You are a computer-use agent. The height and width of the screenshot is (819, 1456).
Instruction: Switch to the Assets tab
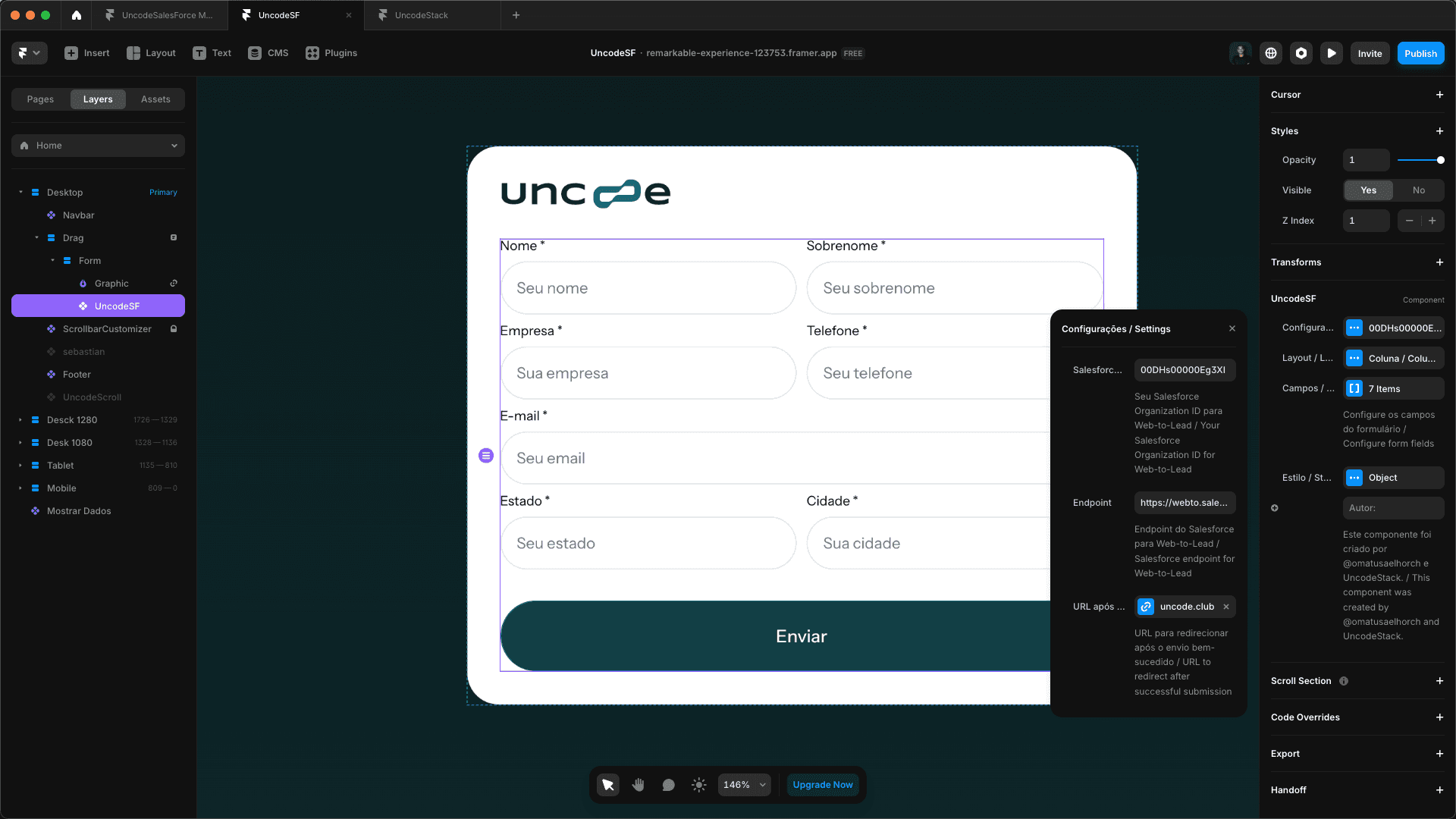pos(155,99)
